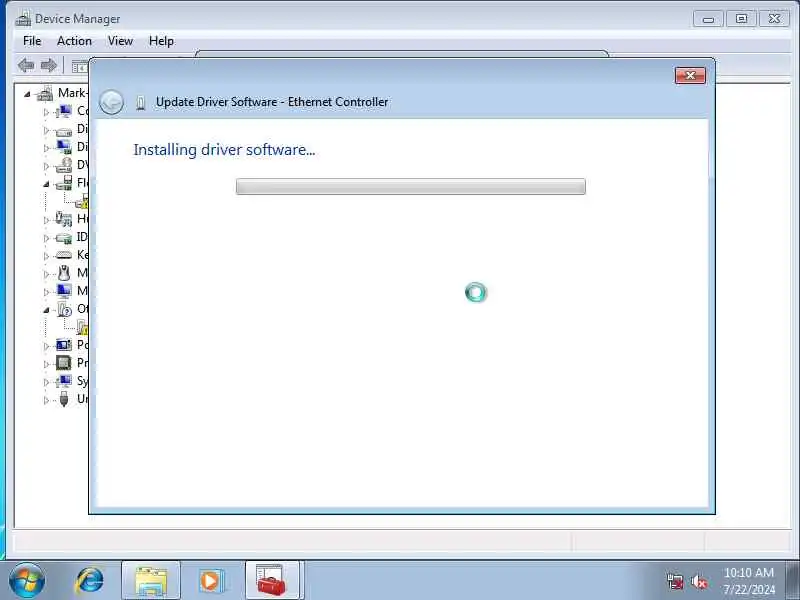Select the warning device icon under Fl
Screen dimensions: 800x600
click(83, 201)
